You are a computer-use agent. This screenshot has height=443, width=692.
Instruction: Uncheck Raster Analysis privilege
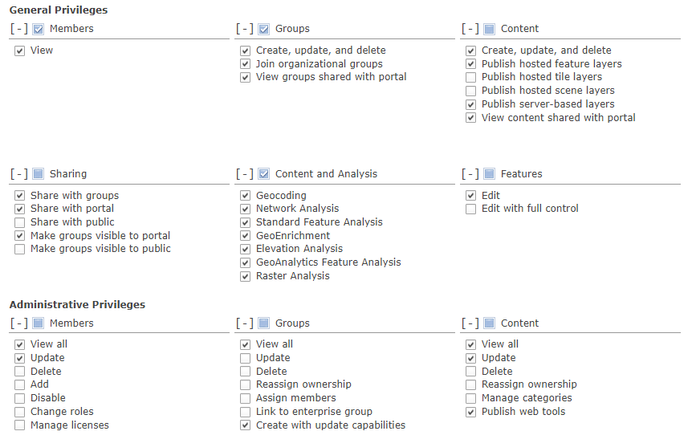(x=246, y=276)
